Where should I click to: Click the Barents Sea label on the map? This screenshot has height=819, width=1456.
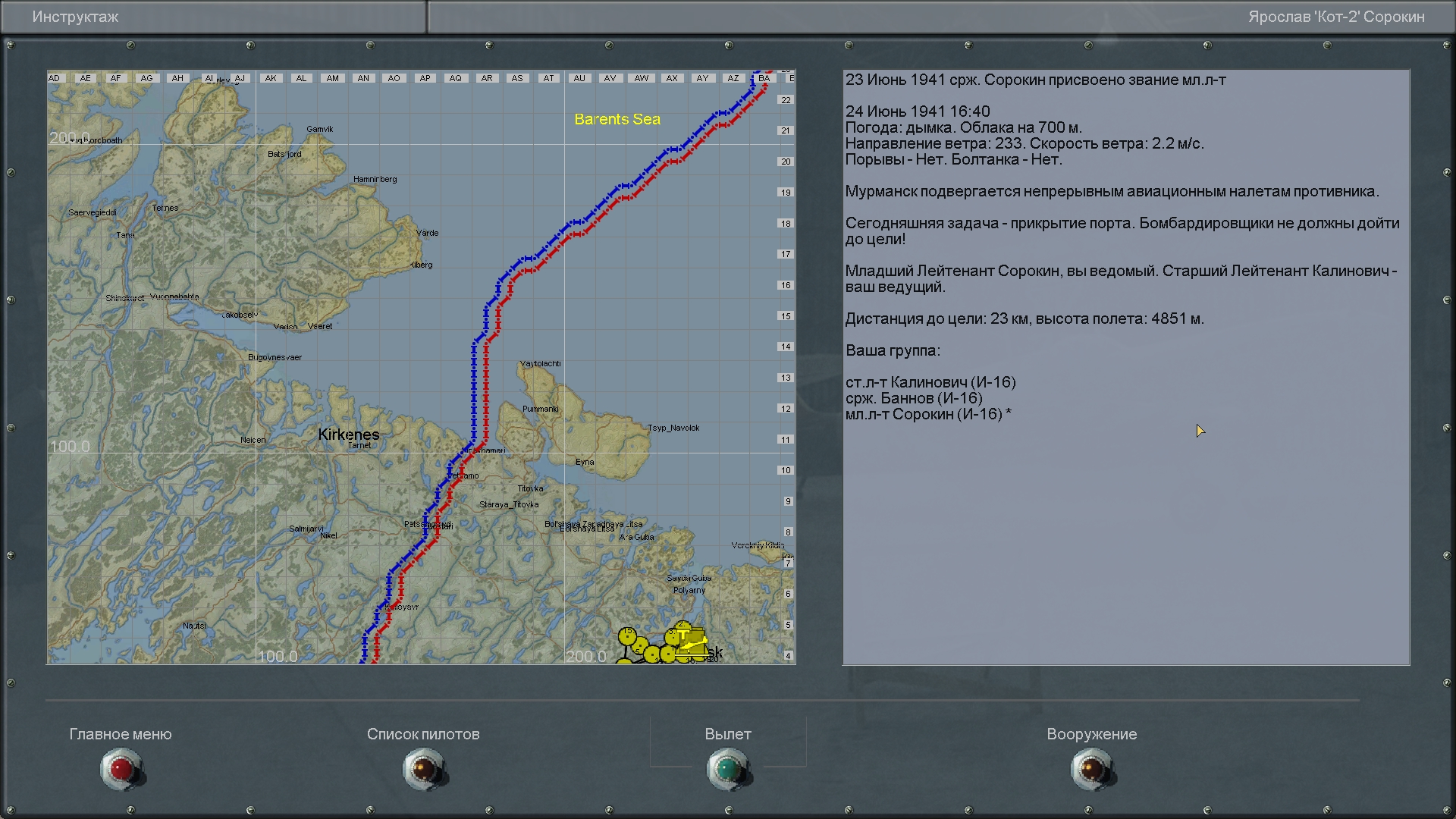click(617, 119)
